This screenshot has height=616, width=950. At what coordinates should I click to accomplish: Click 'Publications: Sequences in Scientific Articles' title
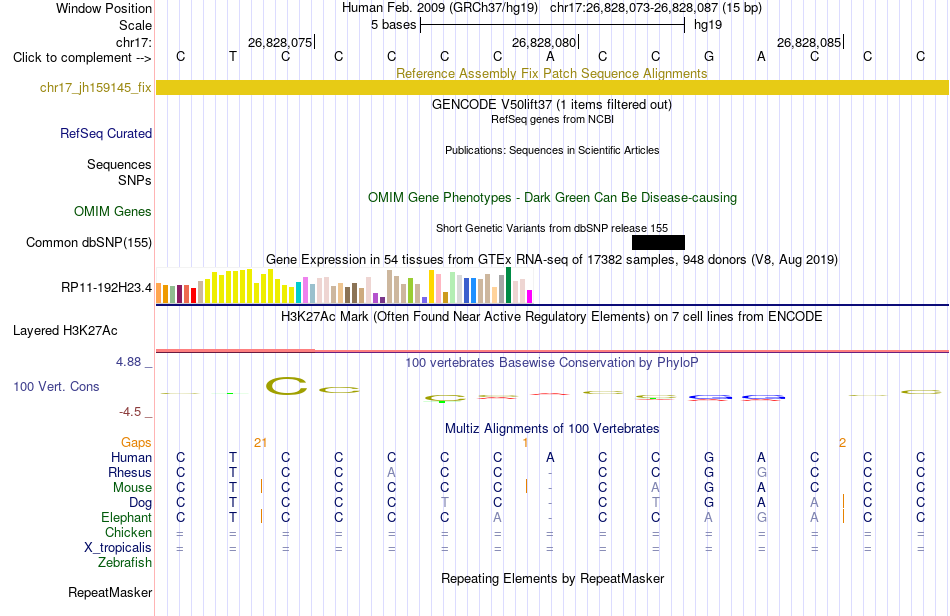(552, 150)
